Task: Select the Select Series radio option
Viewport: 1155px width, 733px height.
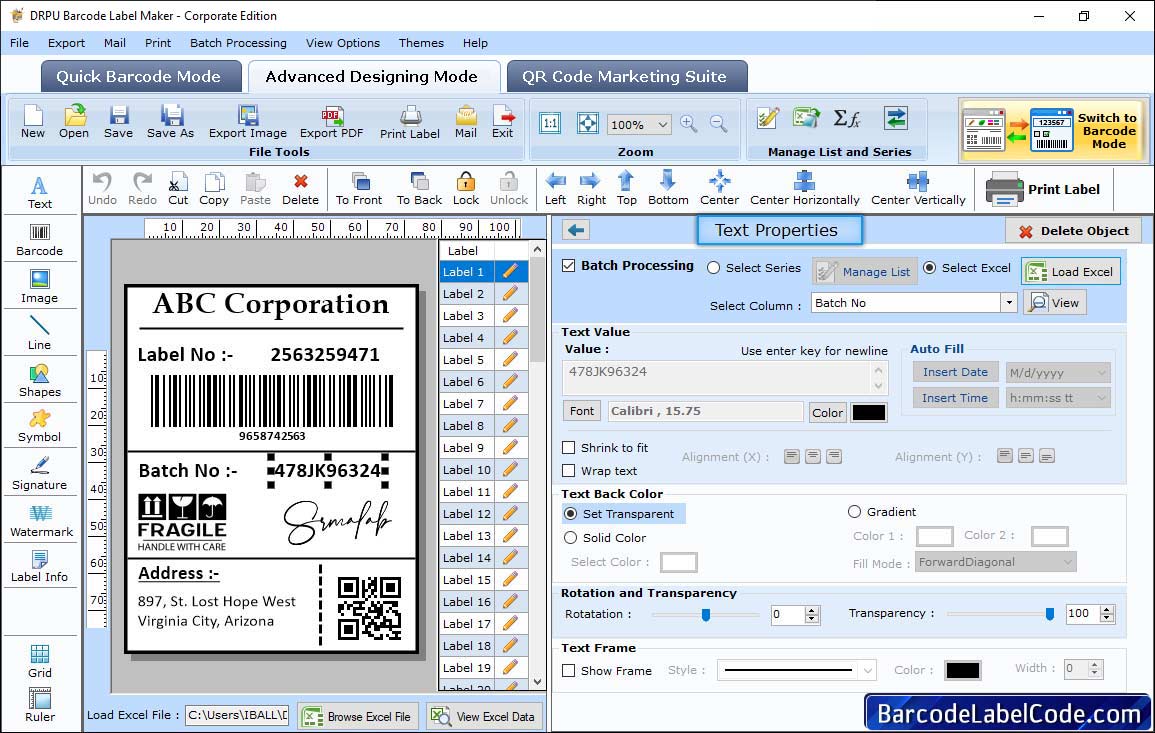Action: pos(713,268)
